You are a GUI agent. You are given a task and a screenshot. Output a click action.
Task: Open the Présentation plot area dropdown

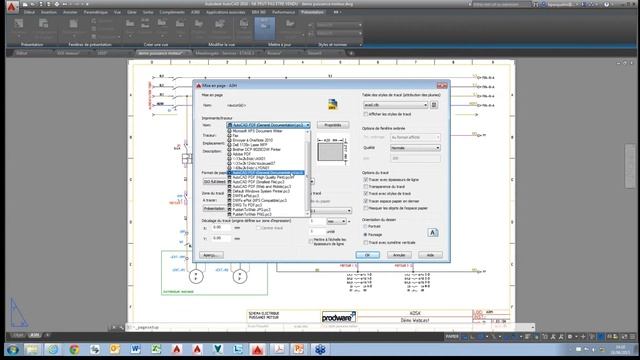(x=214, y=209)
